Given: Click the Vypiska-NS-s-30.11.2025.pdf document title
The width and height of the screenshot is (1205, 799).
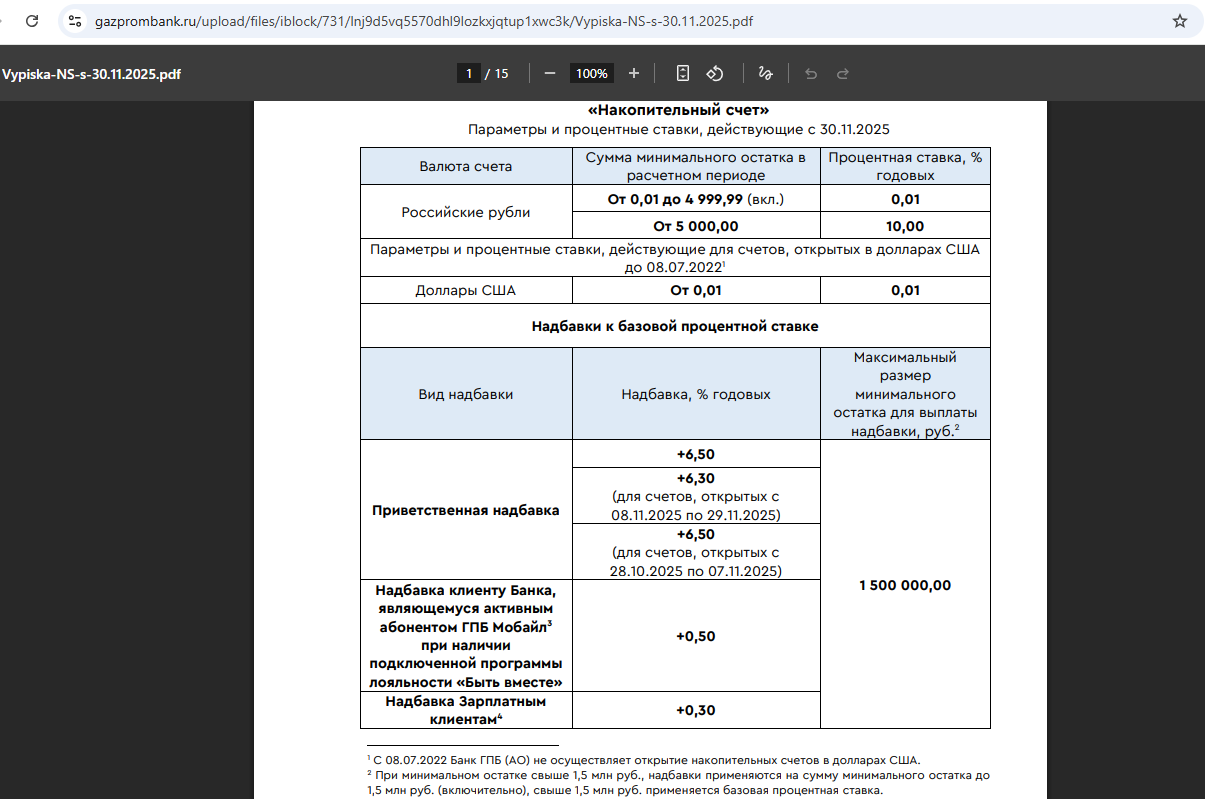Looking at the screenshot, I should pos(91,73).
